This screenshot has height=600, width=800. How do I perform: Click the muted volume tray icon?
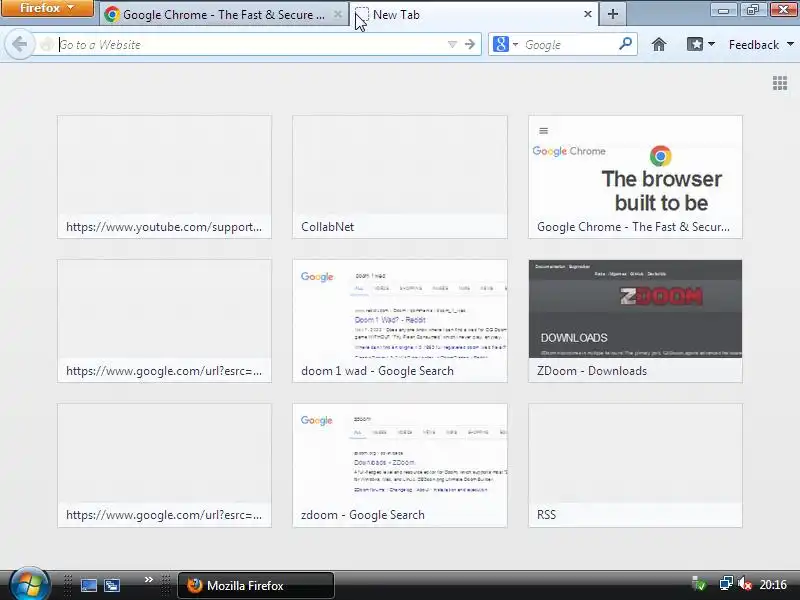click(x=744, y=583)
